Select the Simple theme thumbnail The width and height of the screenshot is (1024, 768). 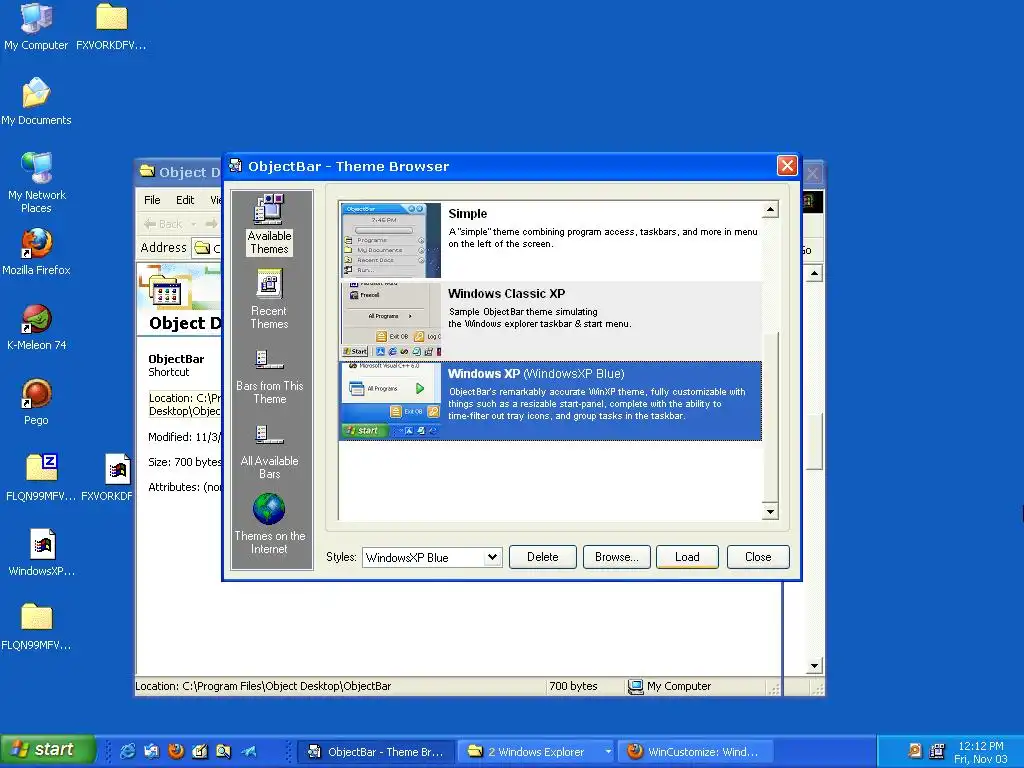coord(391,240)
